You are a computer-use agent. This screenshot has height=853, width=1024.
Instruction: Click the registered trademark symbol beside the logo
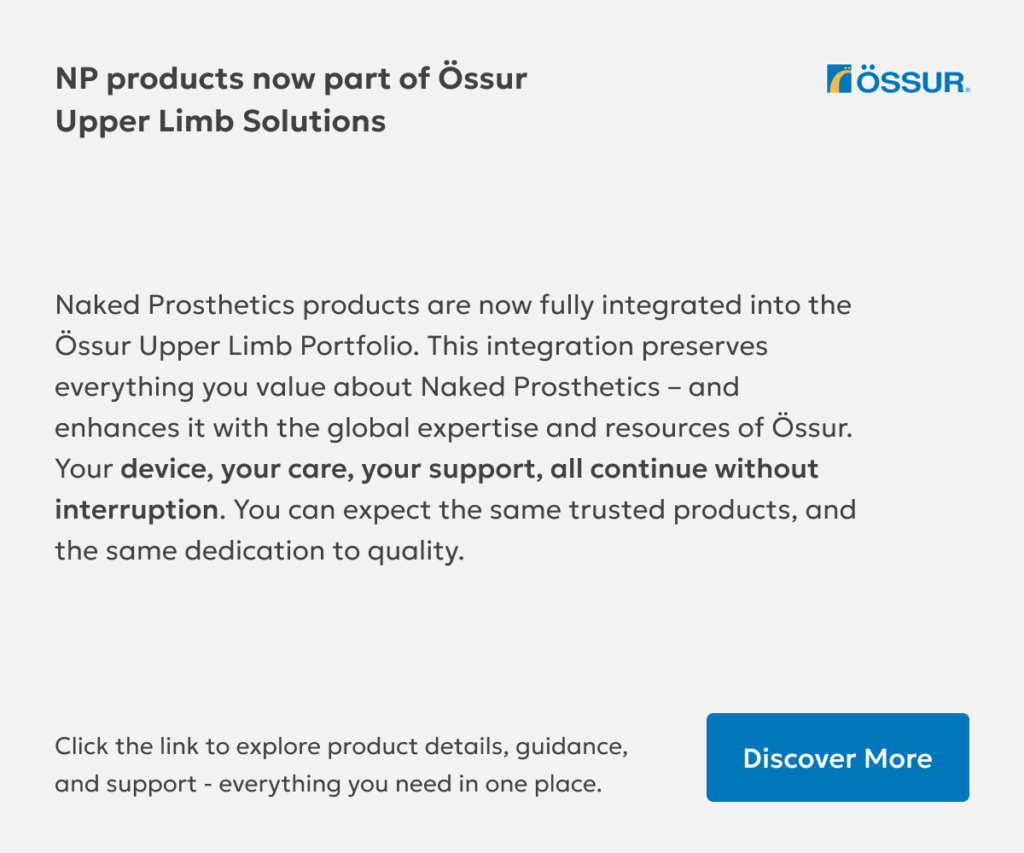click(966, 90)
